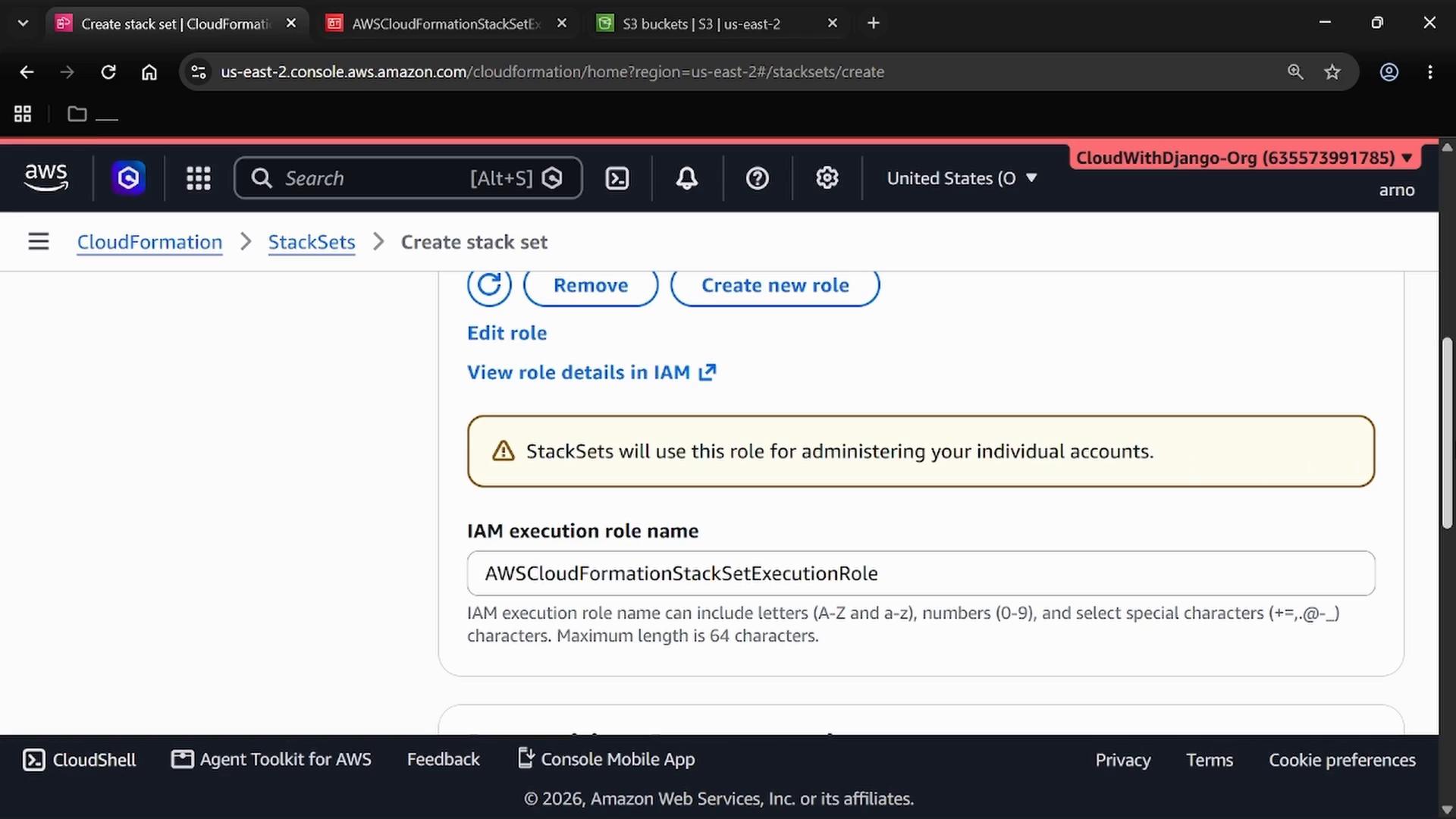Open the browser zoom indicator
1456x819 pixels.
pos(1295,72)
